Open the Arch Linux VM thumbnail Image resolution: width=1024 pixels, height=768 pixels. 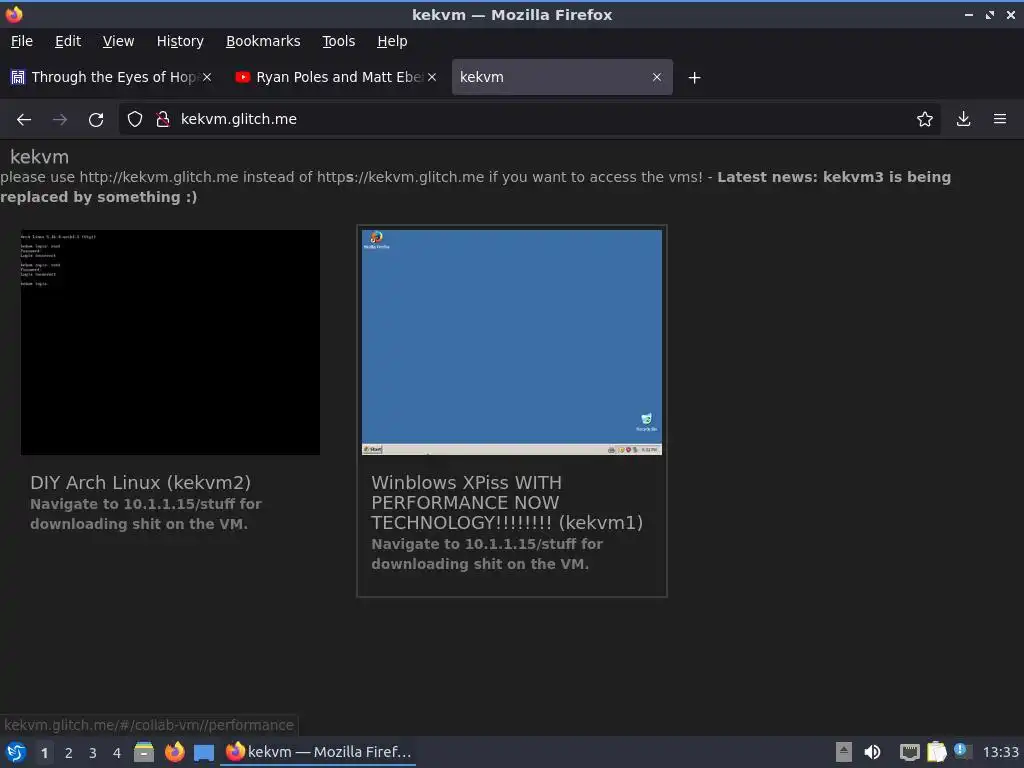click(x=170, y=342)
